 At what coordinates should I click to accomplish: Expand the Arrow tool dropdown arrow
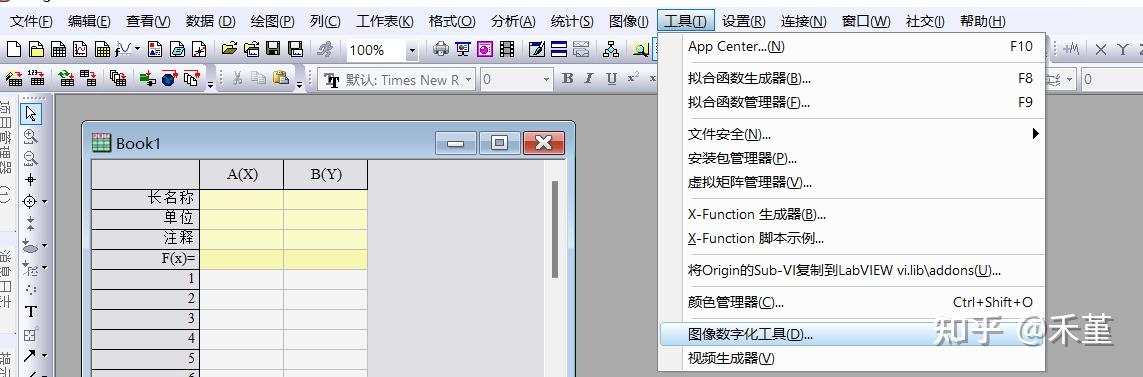44,356
